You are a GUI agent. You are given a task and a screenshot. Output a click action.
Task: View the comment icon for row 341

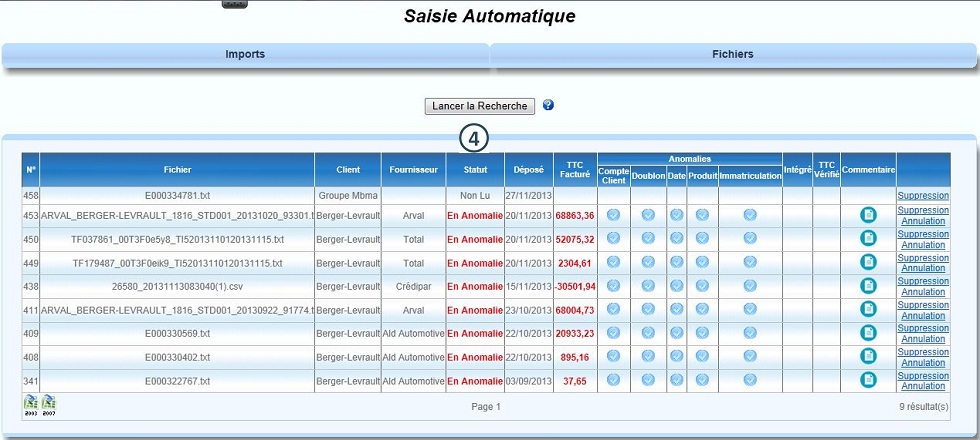pos(868,380)
